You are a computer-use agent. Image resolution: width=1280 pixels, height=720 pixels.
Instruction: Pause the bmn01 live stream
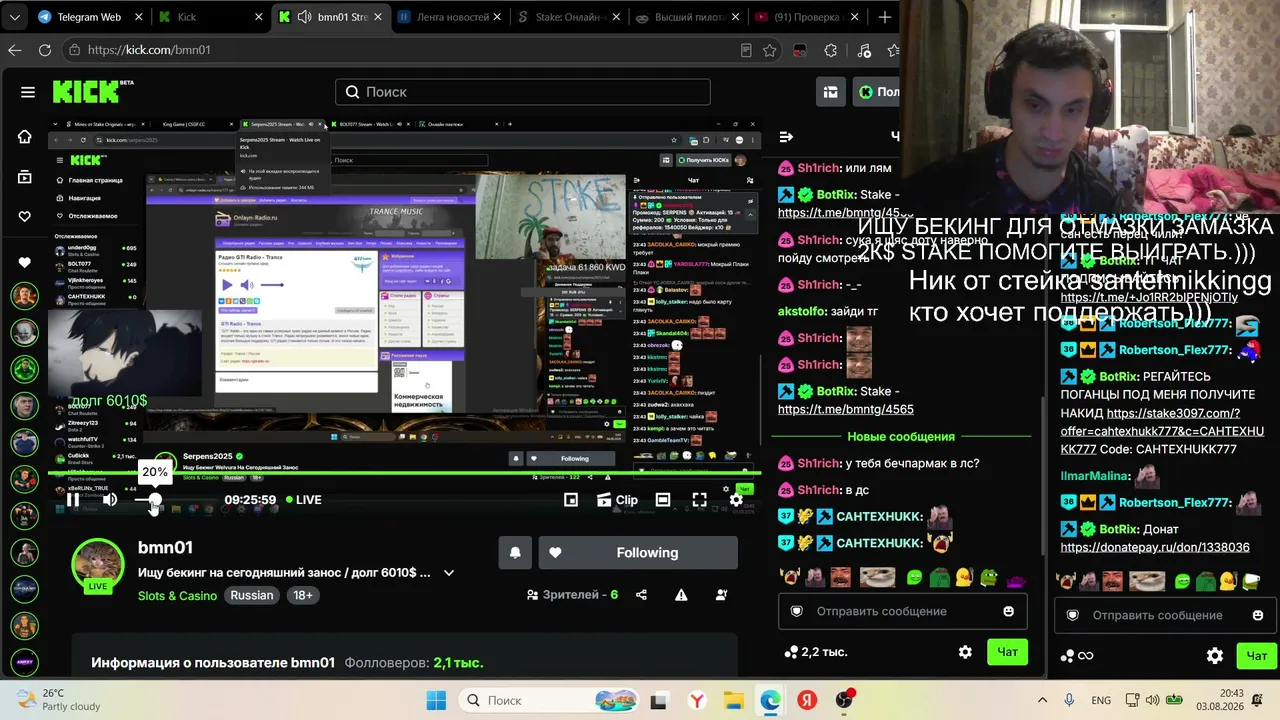[x=73, y=500]
